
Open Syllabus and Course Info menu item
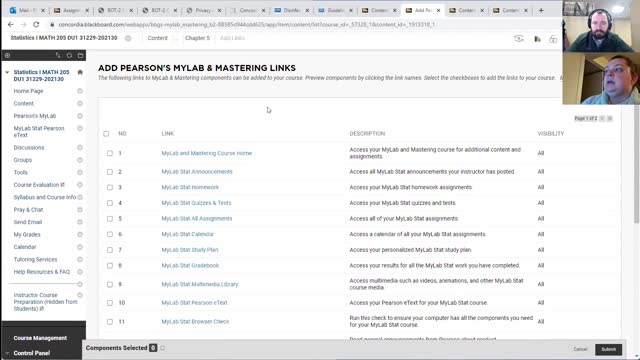[45, 198]
